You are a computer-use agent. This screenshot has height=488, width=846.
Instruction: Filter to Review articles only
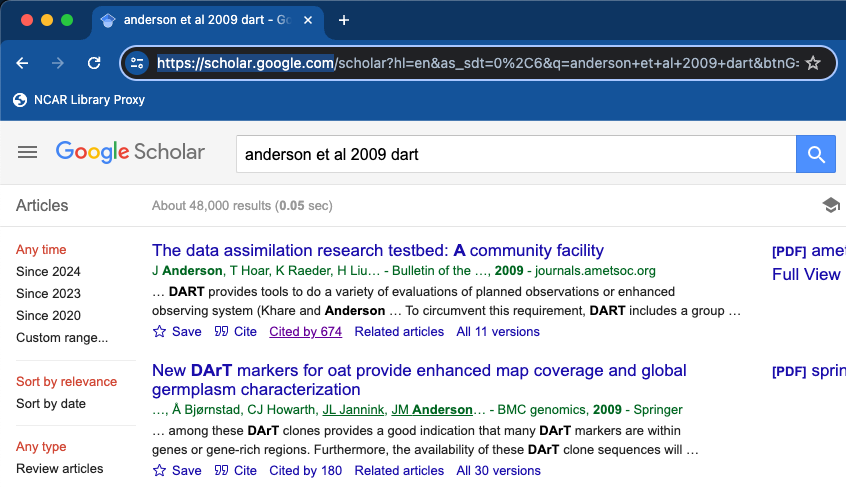point(59,469)
